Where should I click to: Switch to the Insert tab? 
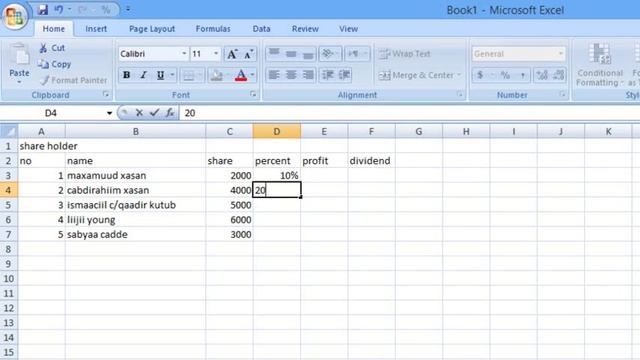pyautogui.click(x=96, y=29)
